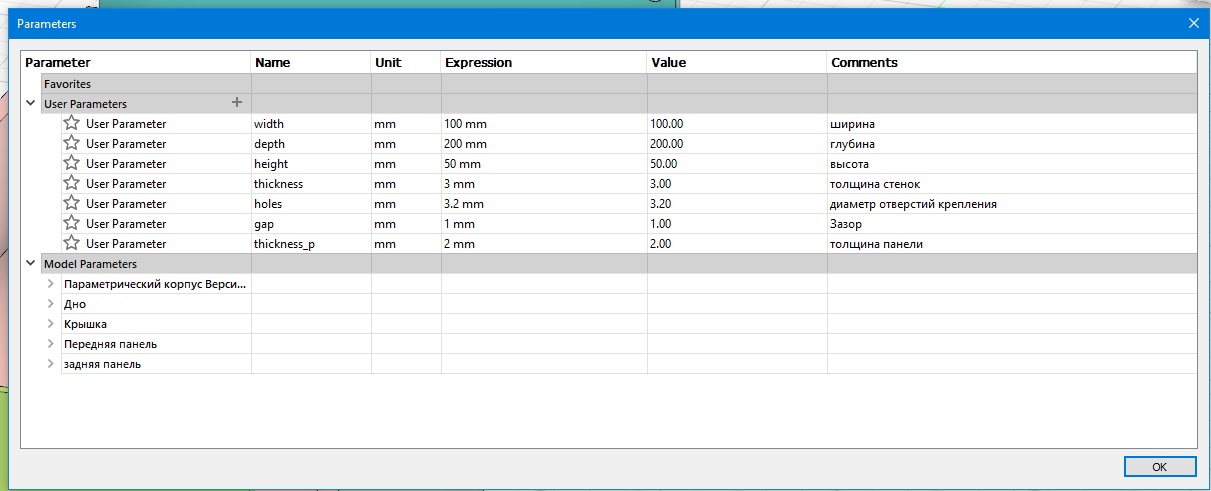
Task: Select the name cell 'height'
Action: click(311, 164)
